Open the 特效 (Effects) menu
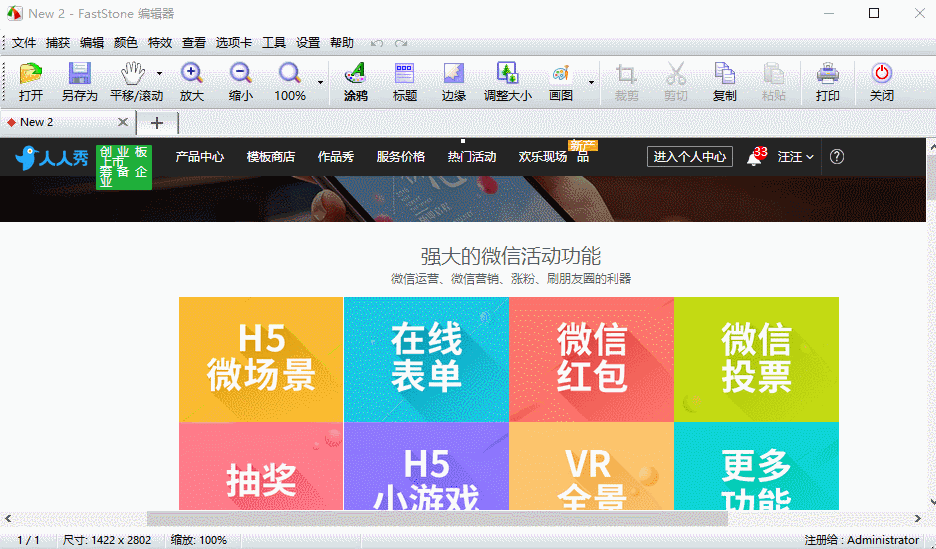The width and height of the screenshot is (936, 549). coord(160,43)
